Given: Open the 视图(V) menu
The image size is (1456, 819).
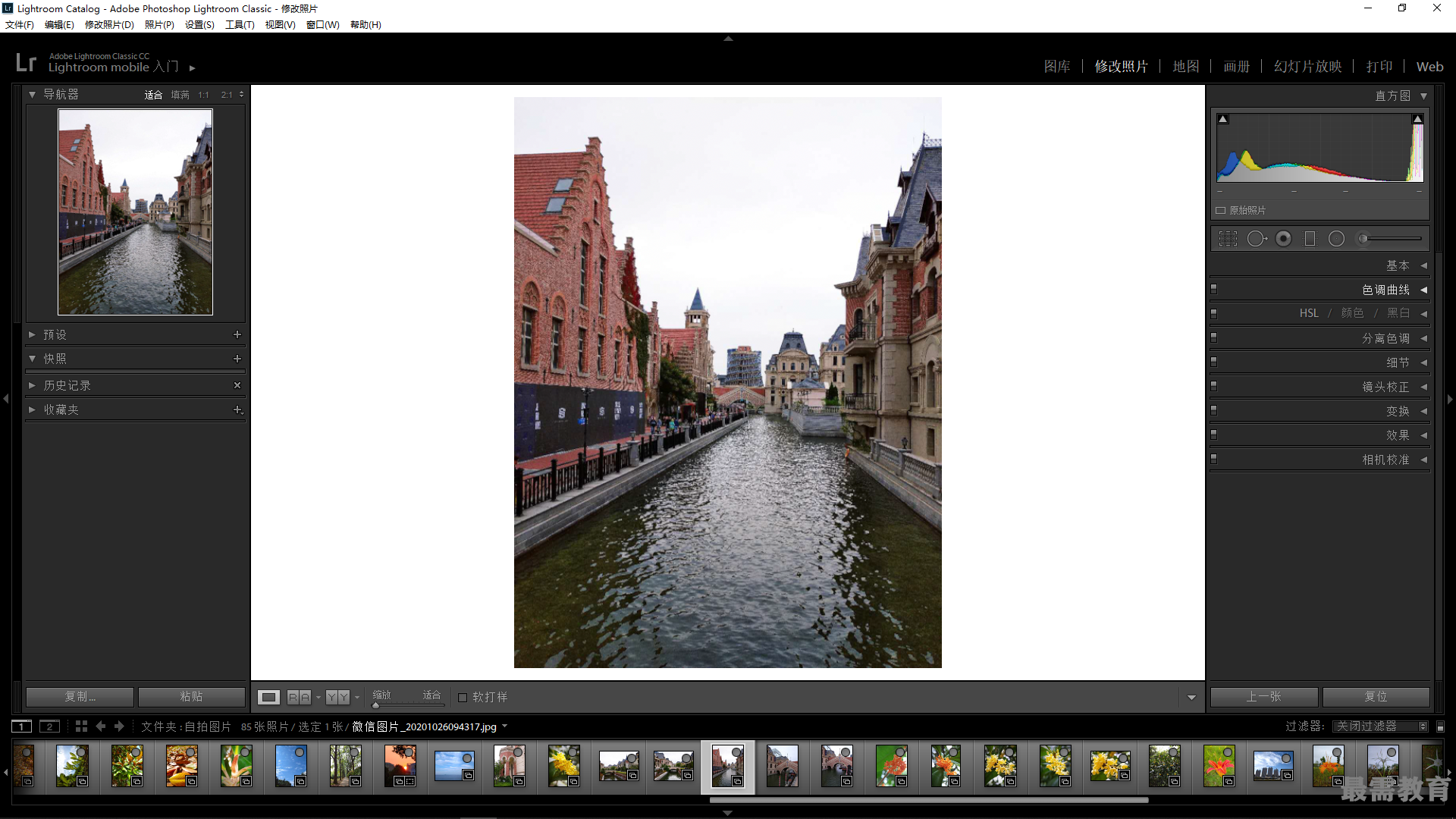Looking at the screenshot, I should [280, 25].
